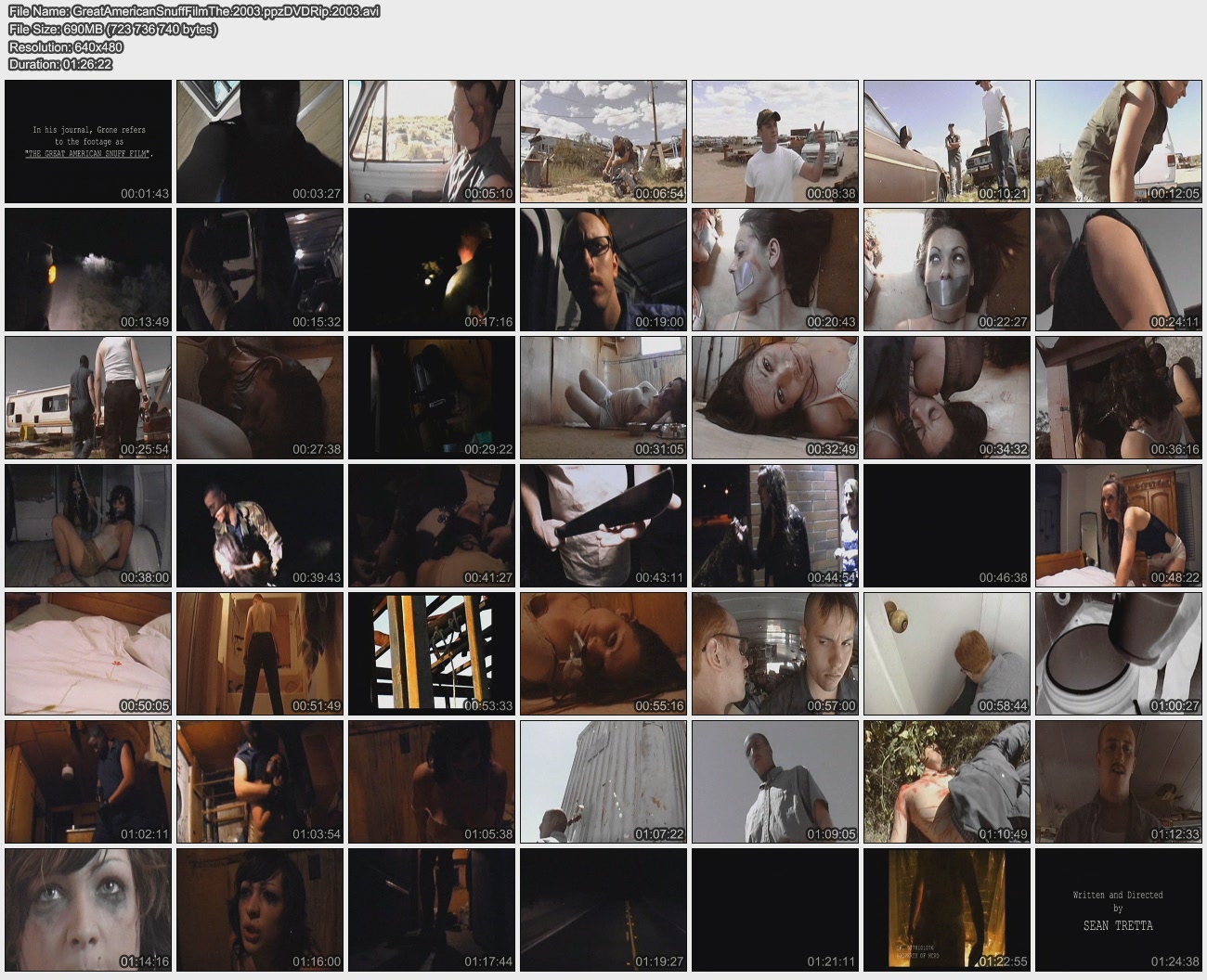Image resolution: width=1207 pixels, height=980 pixels.
Task: Open the bedroom thumbnail at 00:48:22
Action: click(1119, 526)
